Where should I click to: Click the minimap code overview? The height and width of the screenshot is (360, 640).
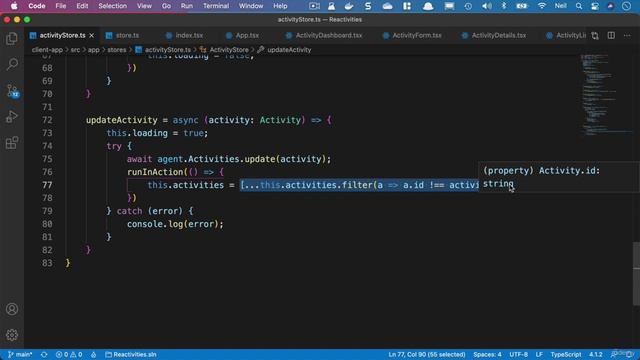click(x=606, y=94)
